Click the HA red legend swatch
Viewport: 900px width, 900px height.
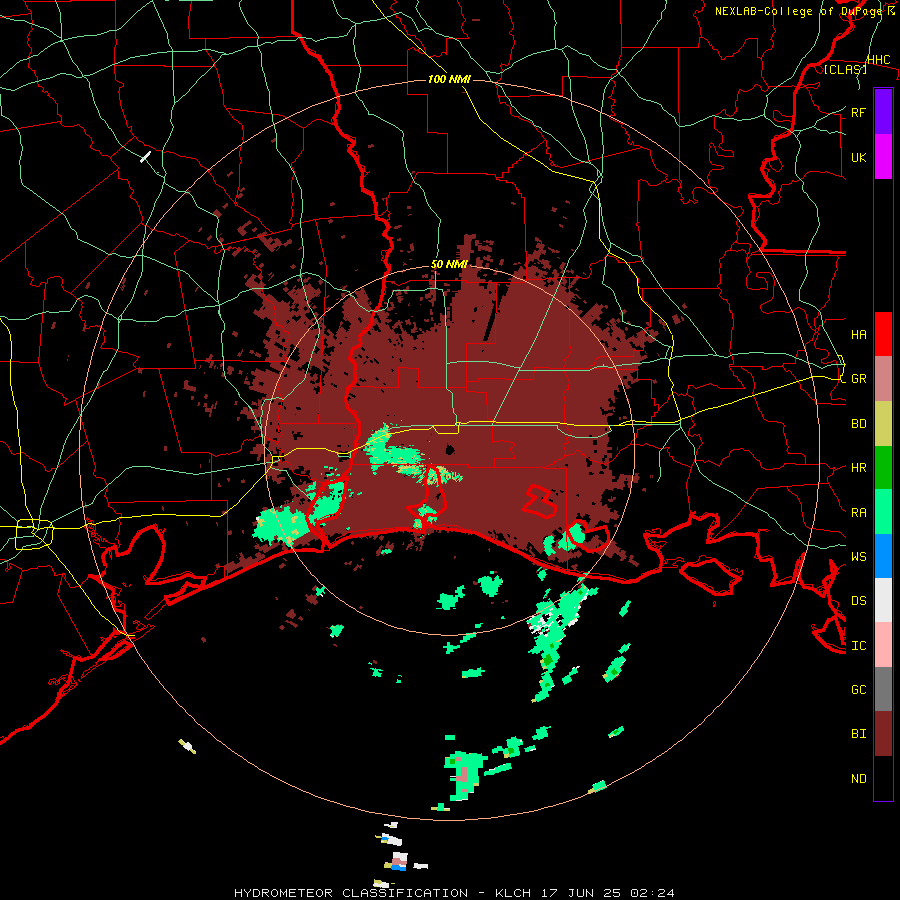pyautogui.click(x=883, y=334)
